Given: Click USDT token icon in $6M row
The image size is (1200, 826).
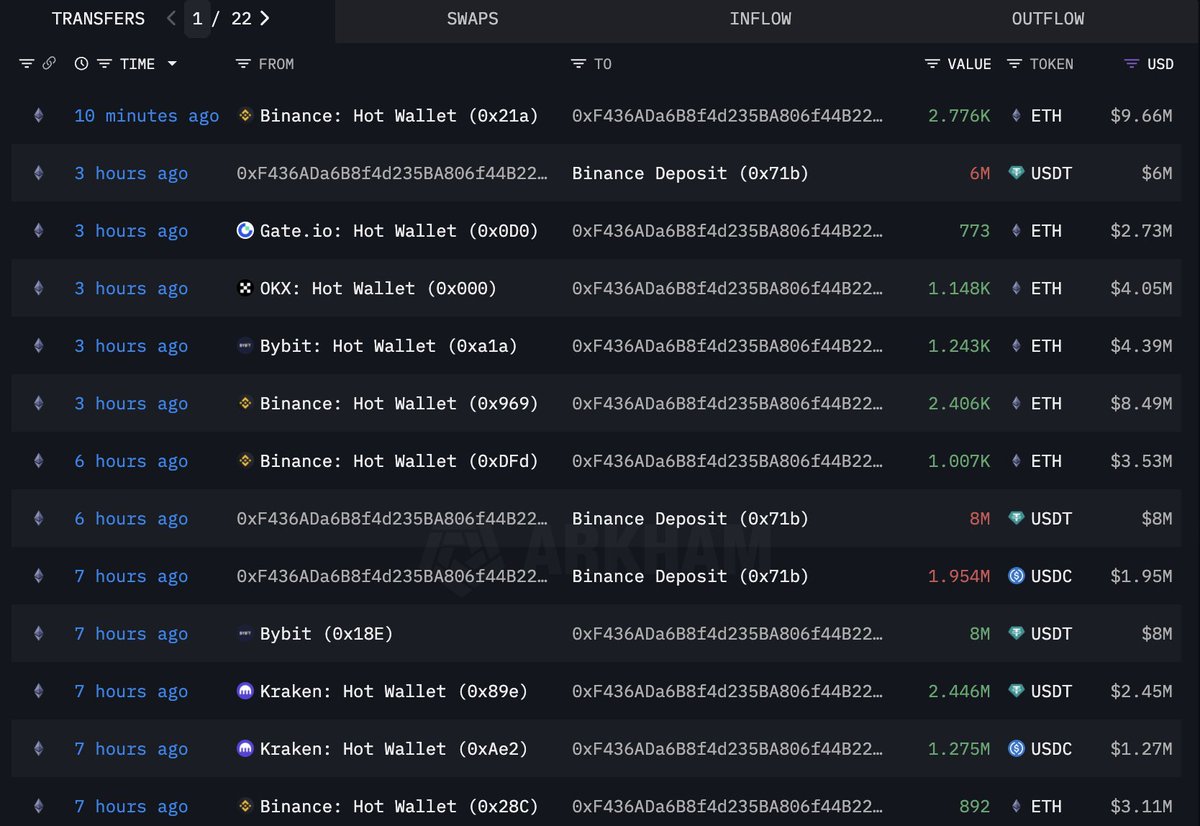Looking at the screenshot, I should (1016, 174).
